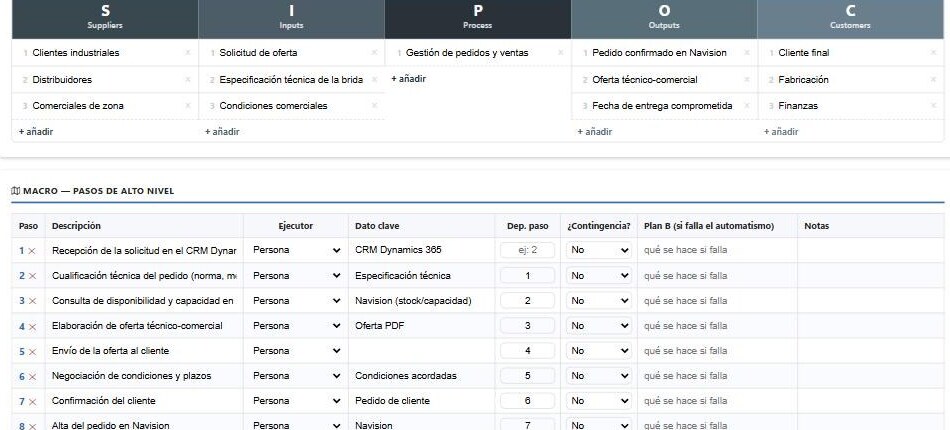Screen dimensions: 950x430
Task: Open Contingencia dropdown for step 7
Action: (x=599, y=400)
